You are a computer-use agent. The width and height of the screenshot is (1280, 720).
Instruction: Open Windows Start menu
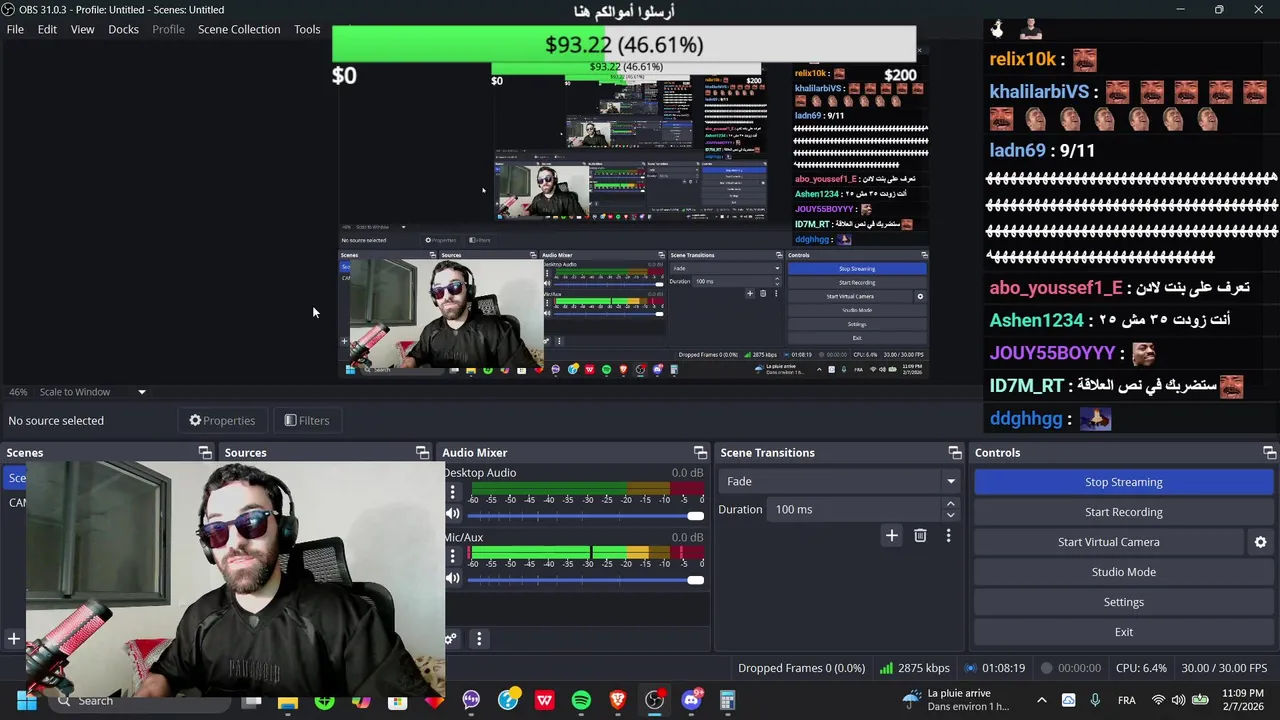point(27,701)
